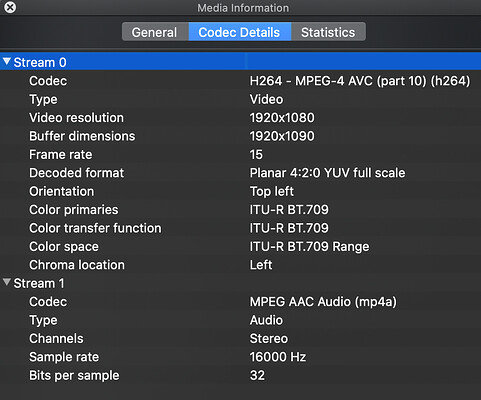Select the Color primaries row
481x400 pixels.
[240, 210]
